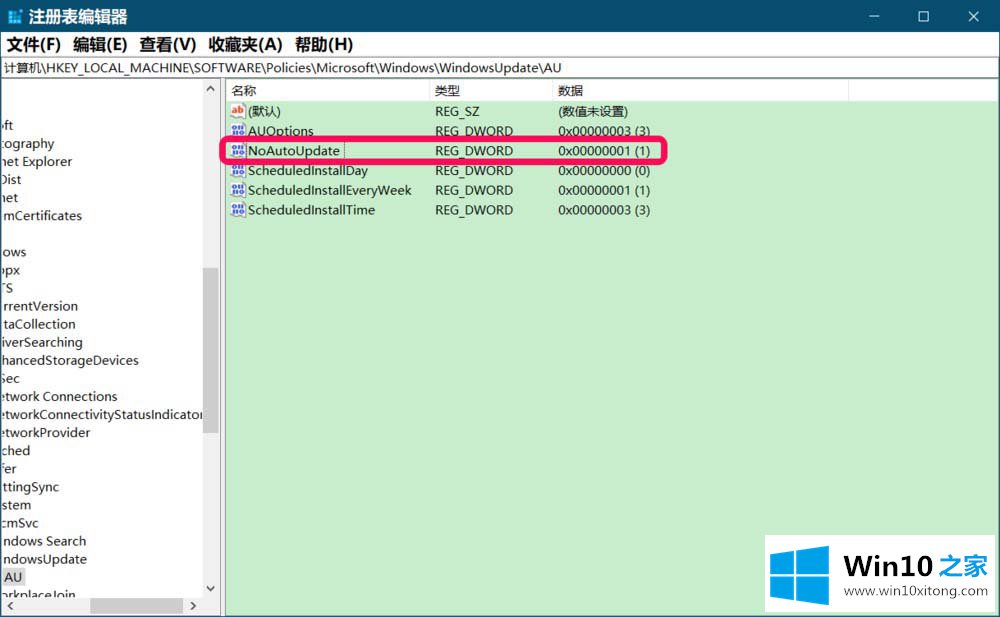
Task: Select the taCollection tree key
Action: 39,324
